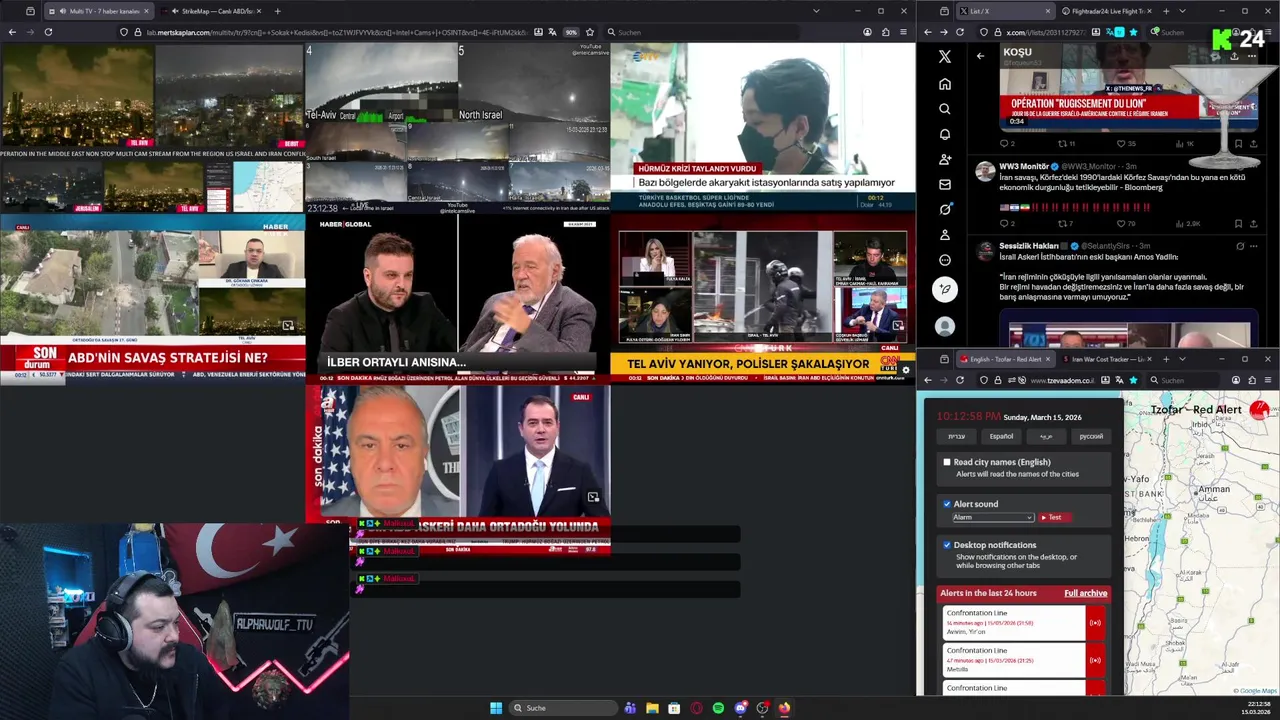Screen dimensions: 1280x720
Task: Toggle the Desktop notifications checkbox
Action: [947, 545]
